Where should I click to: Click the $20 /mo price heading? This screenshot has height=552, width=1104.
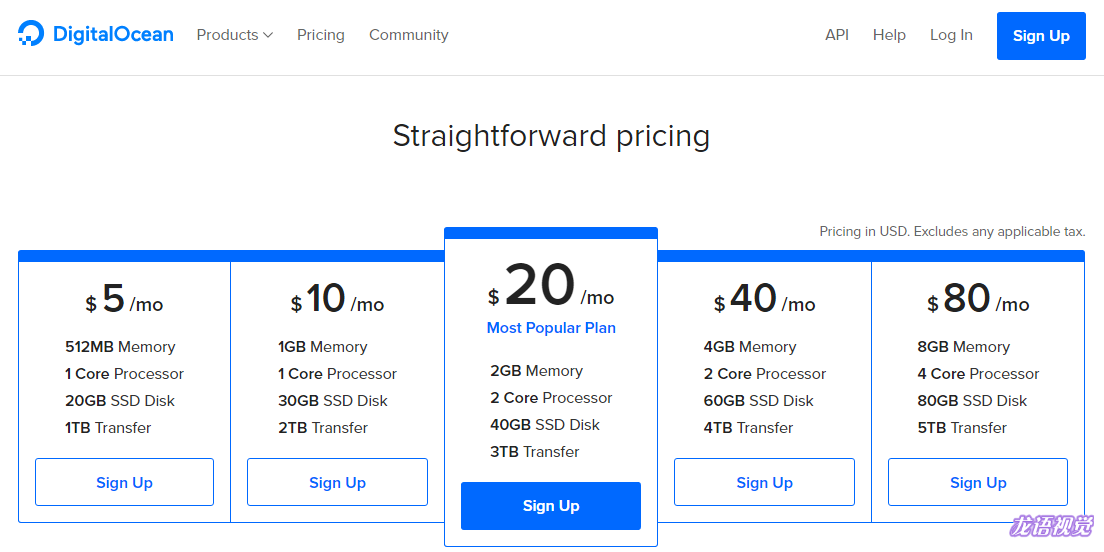551,287
